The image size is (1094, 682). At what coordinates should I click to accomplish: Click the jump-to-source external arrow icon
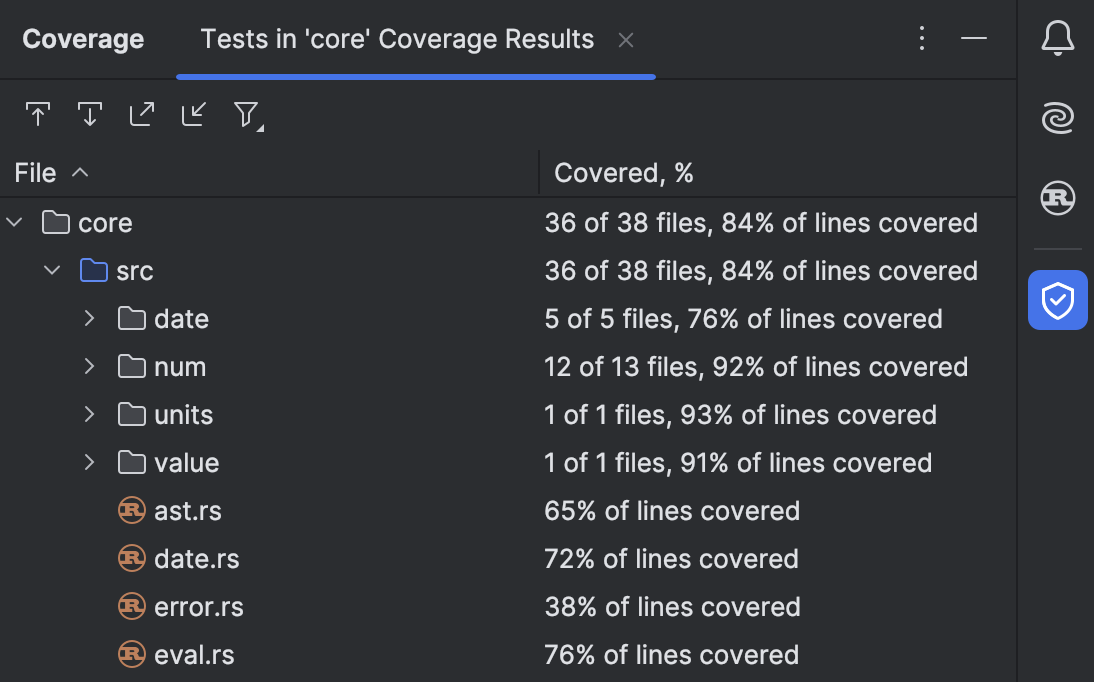[x=142, y=114]
